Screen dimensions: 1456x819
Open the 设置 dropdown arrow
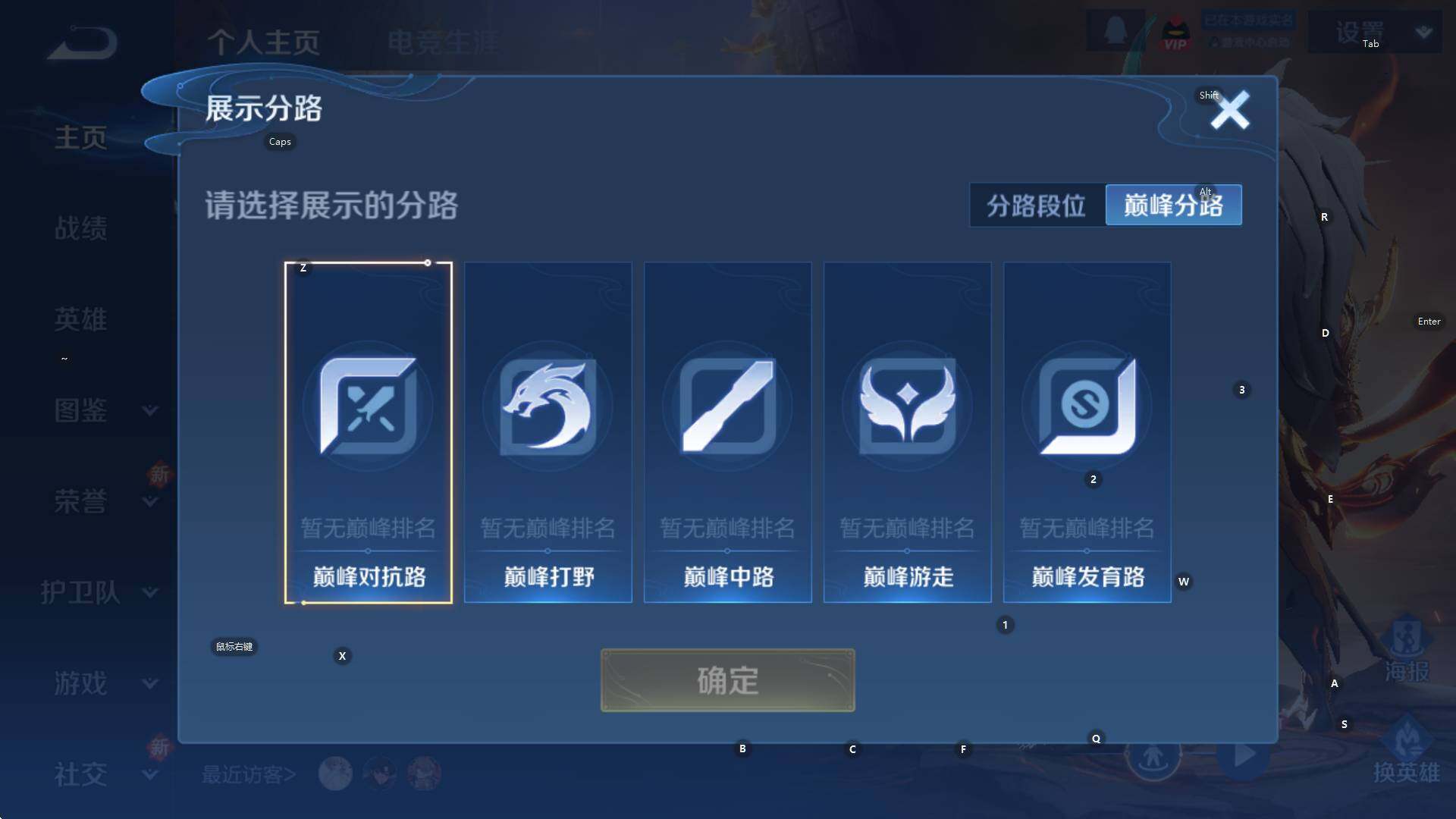[1423, 32]
